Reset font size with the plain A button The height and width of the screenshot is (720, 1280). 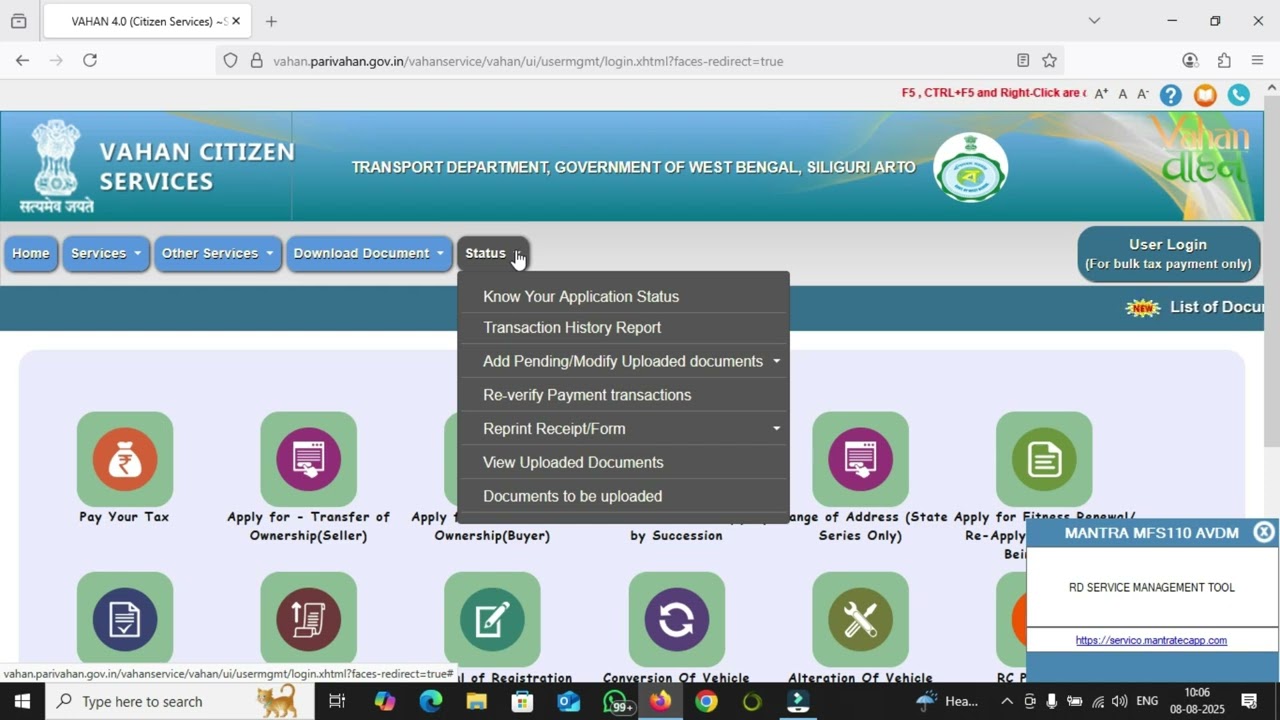(x=1123, y=94)
